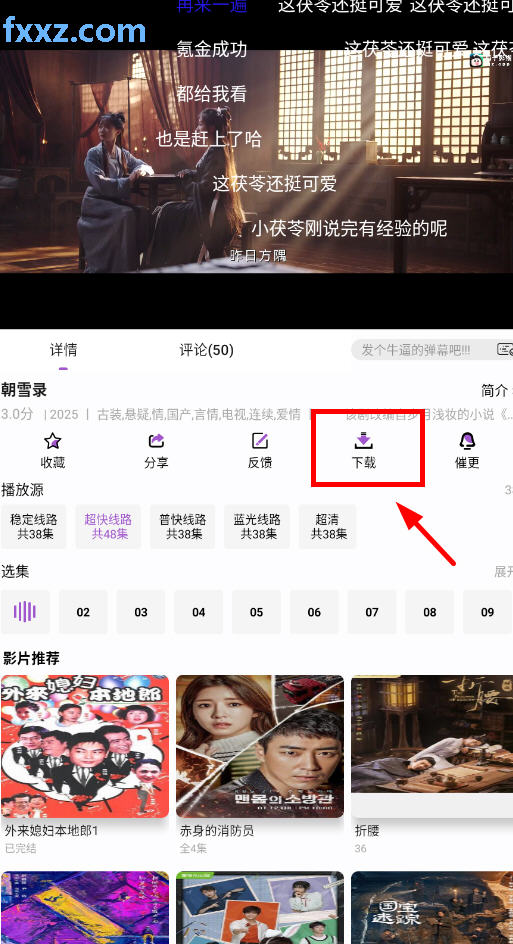Switch to the 详情 tab
This screenshot has width=513, height=944.
(63, 350)
